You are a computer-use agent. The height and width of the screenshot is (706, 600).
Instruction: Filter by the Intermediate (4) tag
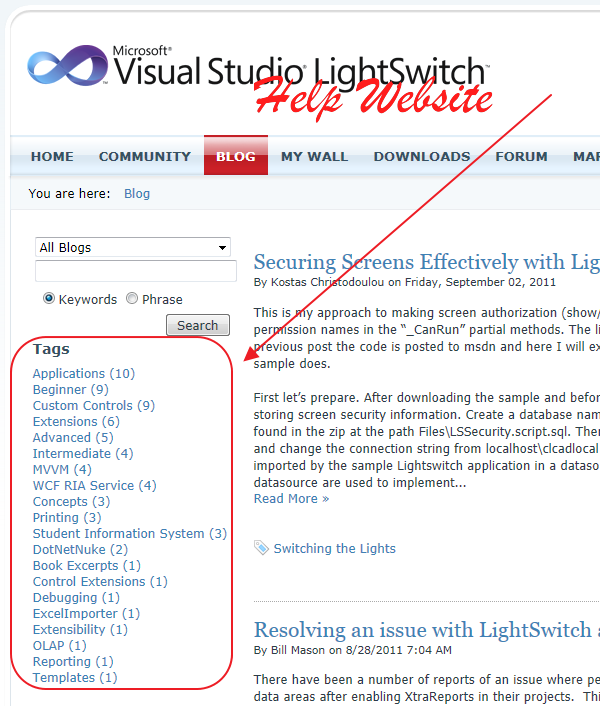(x=83, y=453)
